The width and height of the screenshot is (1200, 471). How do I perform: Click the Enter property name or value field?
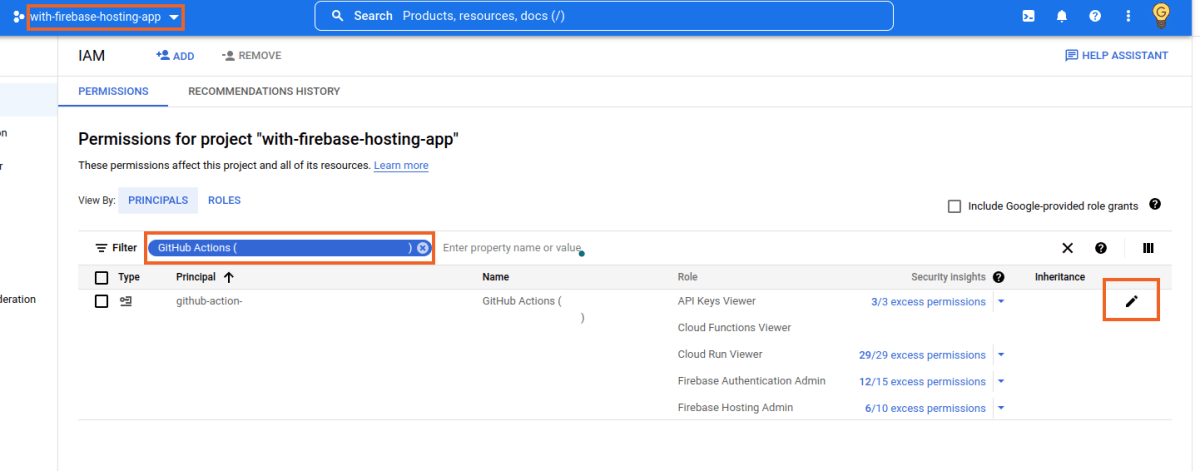pyautogui.click(x=512, y=248)
